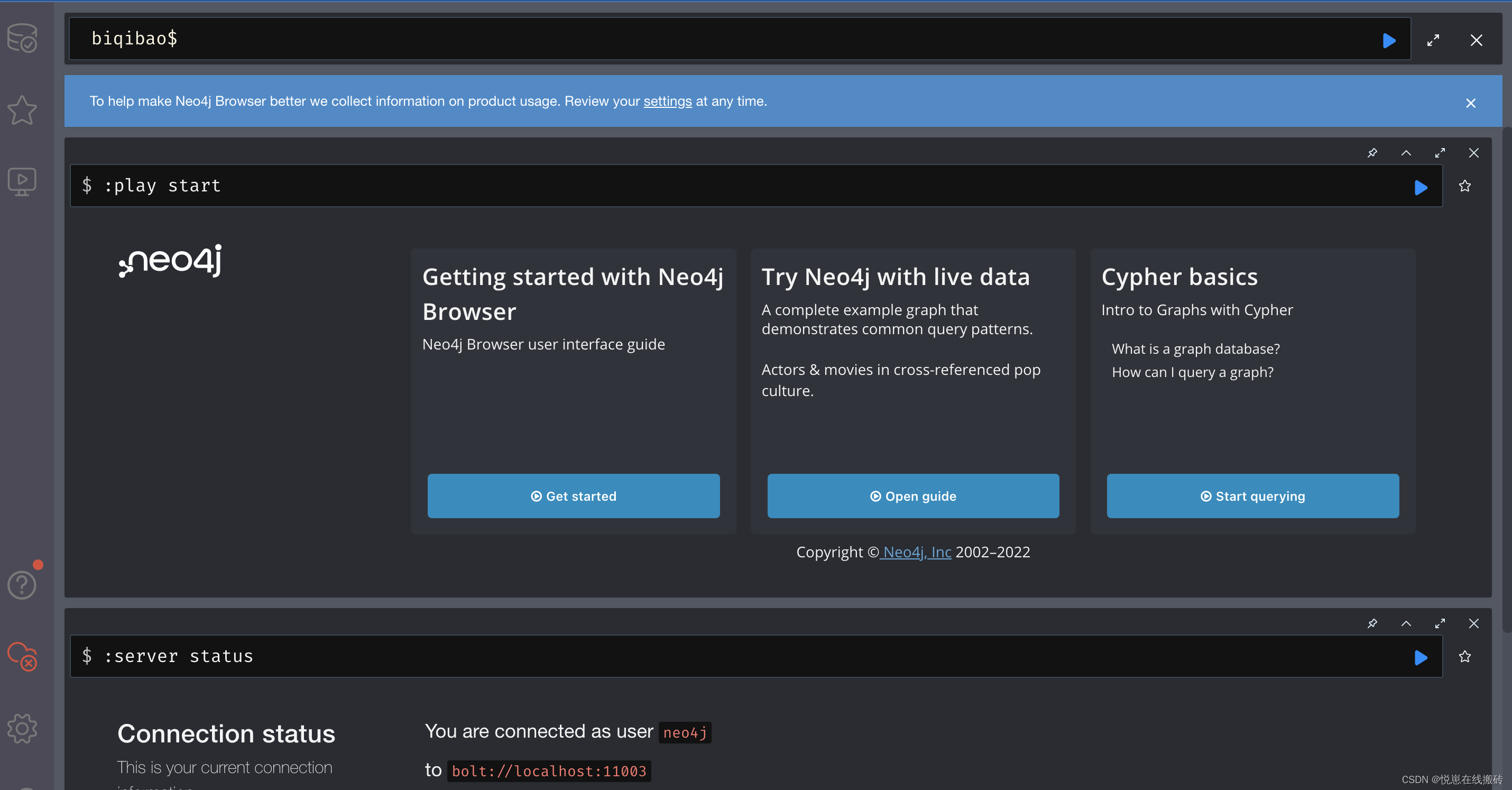Click the Open guide button
The image size is (1512, 790).
tap(912, 496)
